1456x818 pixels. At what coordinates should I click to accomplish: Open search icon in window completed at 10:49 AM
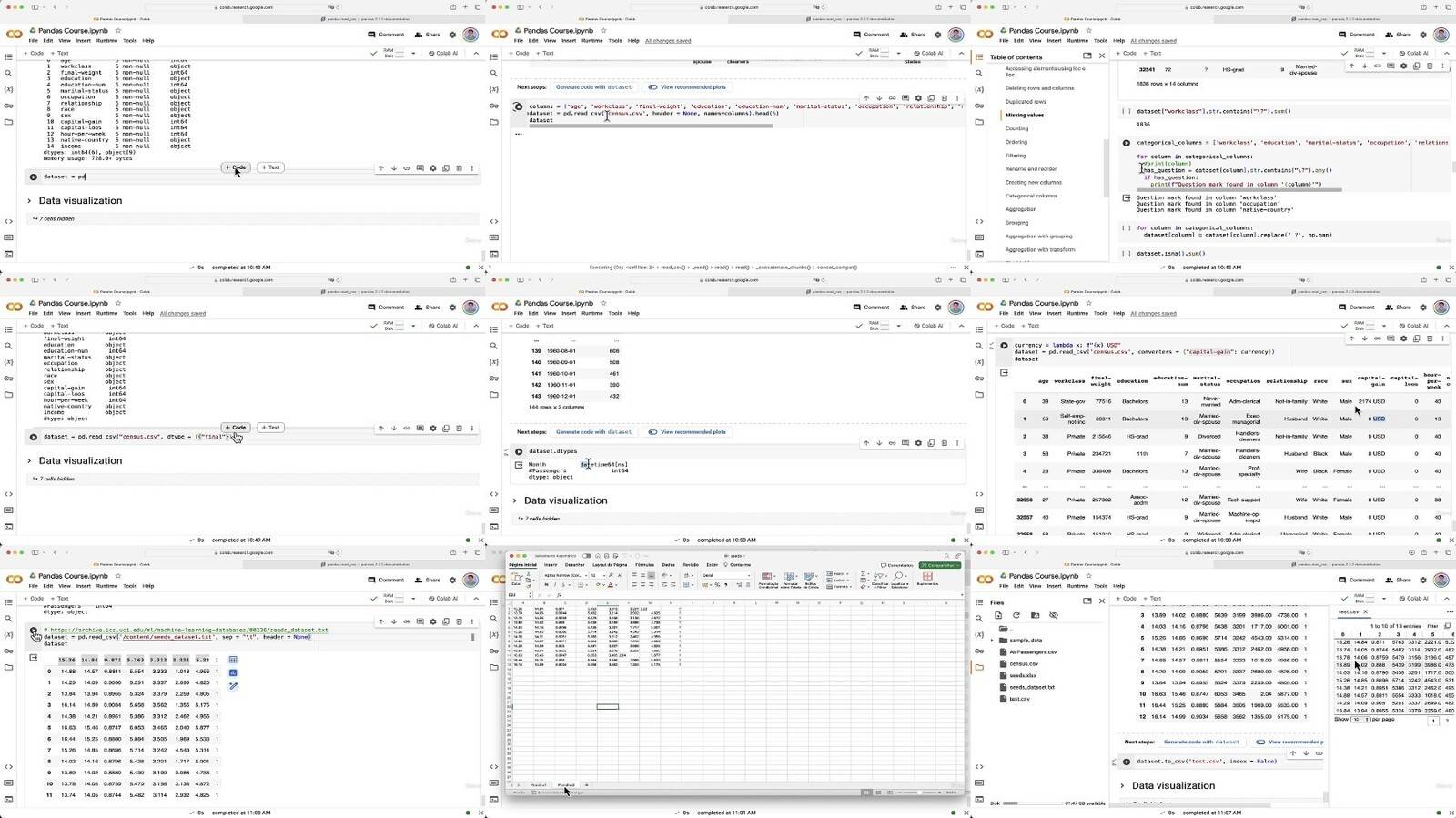pos(9,346)
